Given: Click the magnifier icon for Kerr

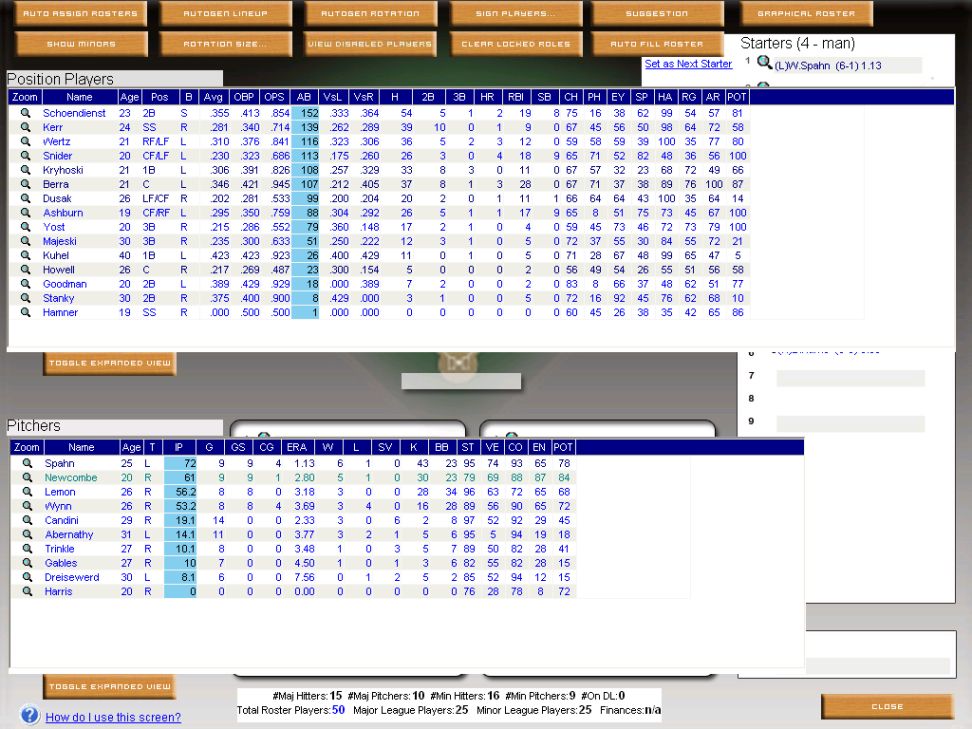Looking at the screenshot, I should pyautogui.click(x=25, y=127).
